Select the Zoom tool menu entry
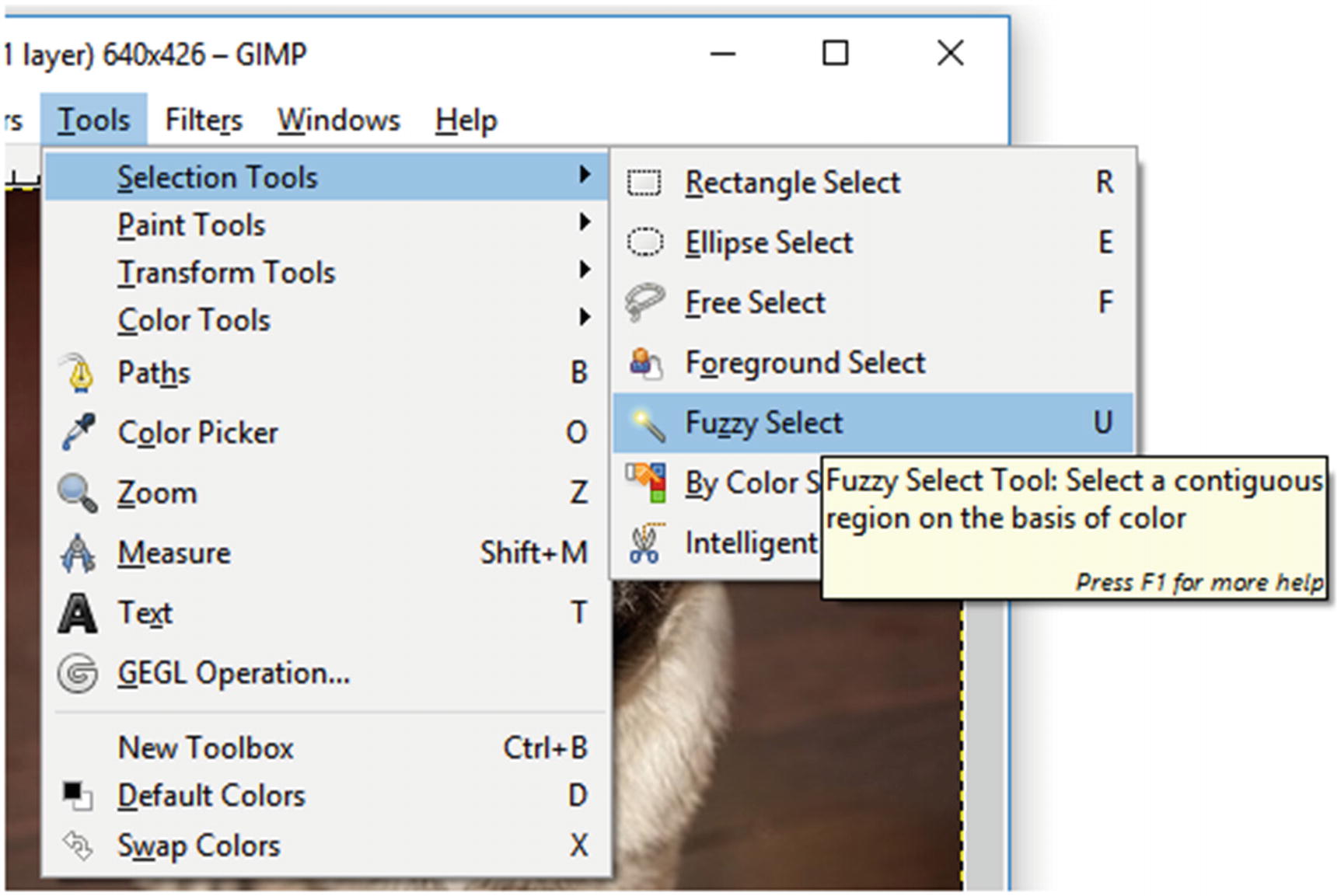Screen dimensions: 1341x896 [326, 493]
